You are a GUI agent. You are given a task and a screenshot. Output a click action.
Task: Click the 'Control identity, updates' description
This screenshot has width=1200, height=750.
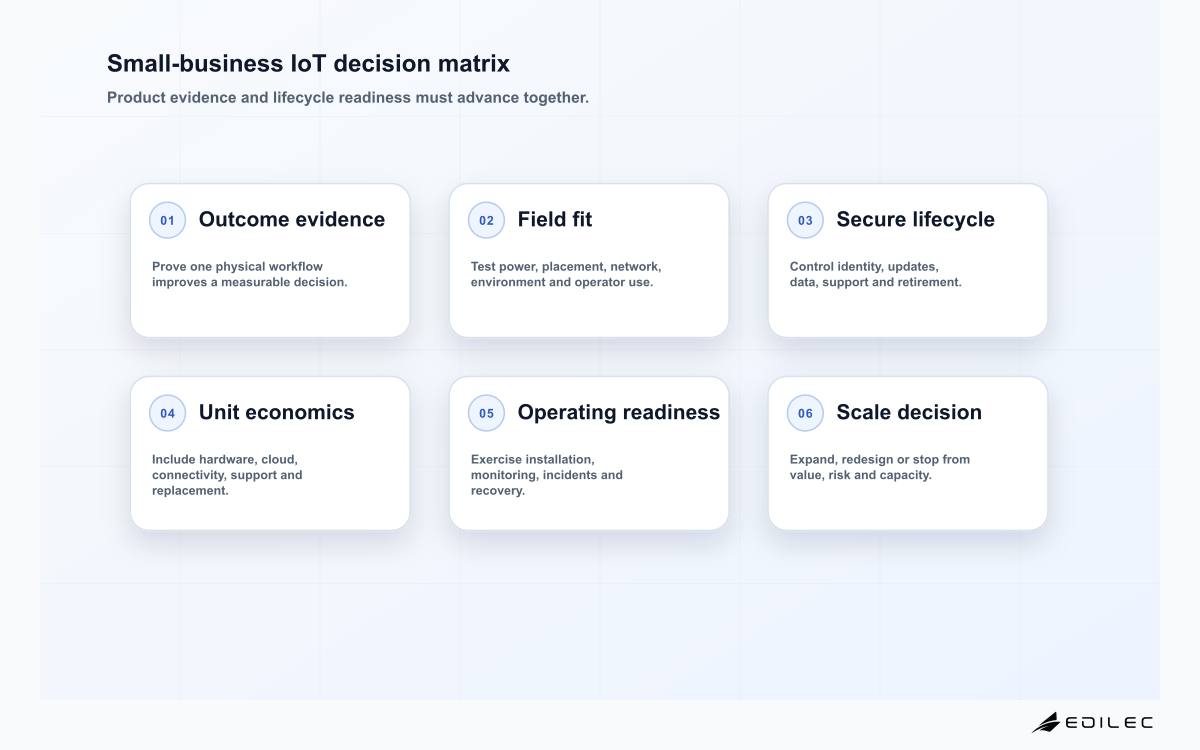pos(876,274)
